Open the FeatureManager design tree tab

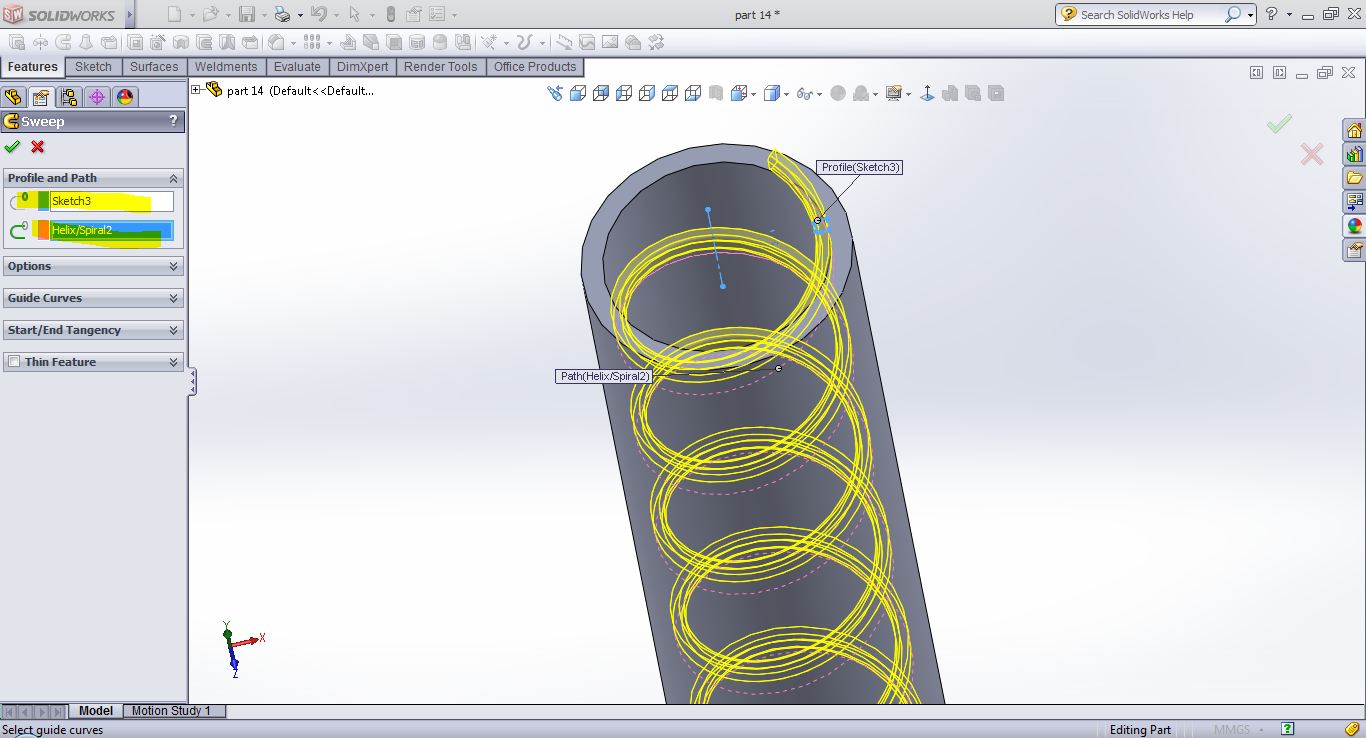pos(13,97)
